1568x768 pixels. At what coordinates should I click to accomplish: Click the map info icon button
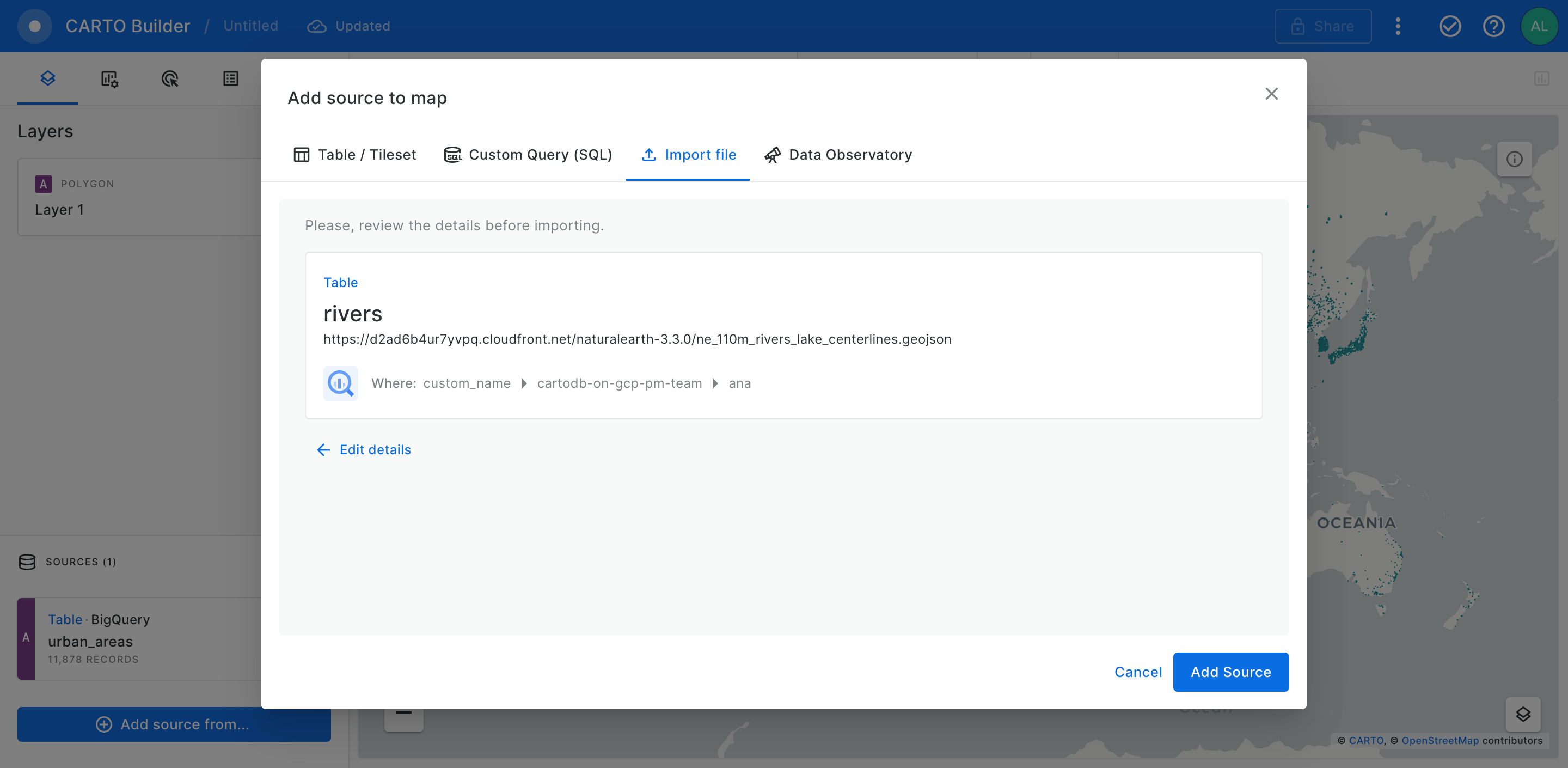(1514, 159)
